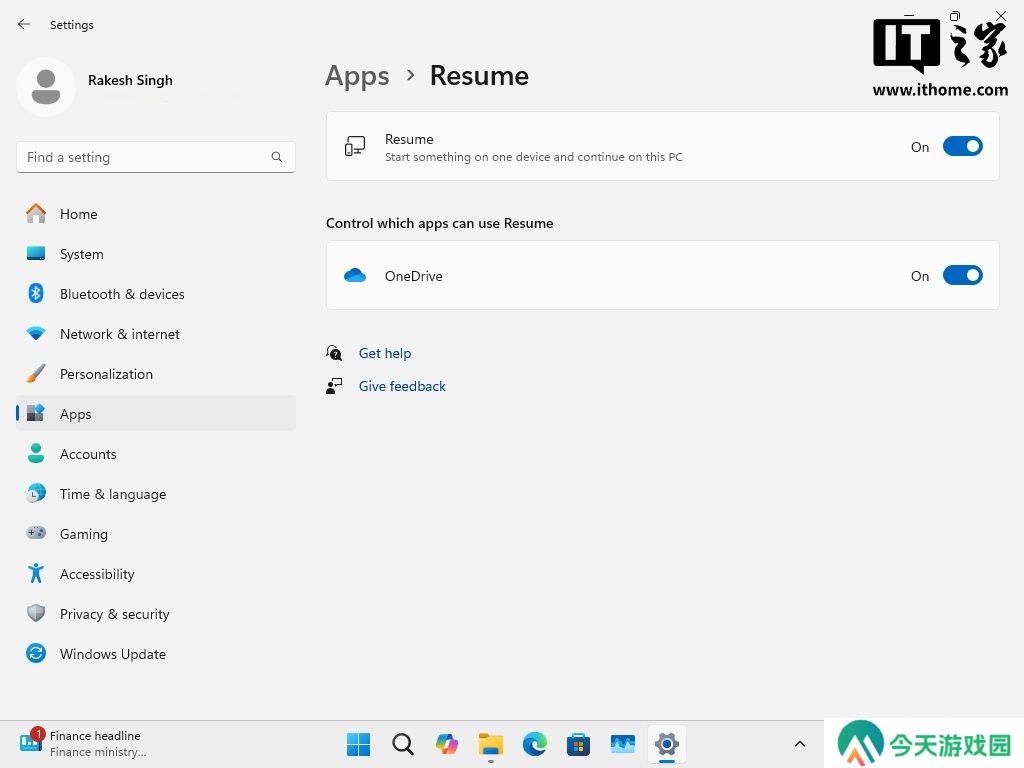The height and width of the screenshot is (768, 1024).
Task: Turn off the main Resume toggle
Action: point(963,146)
